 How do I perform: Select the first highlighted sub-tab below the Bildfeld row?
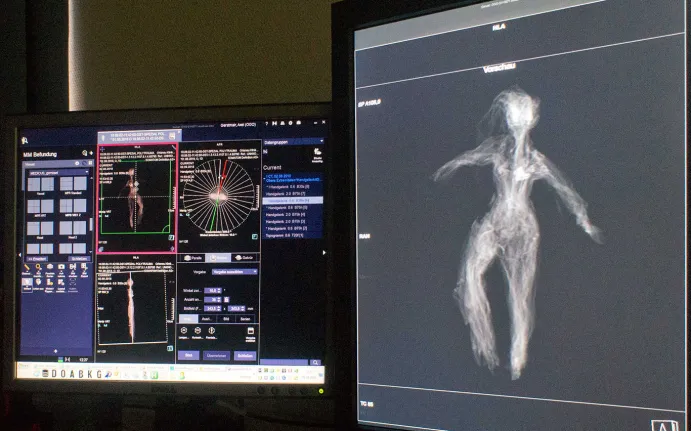(188, 319)
